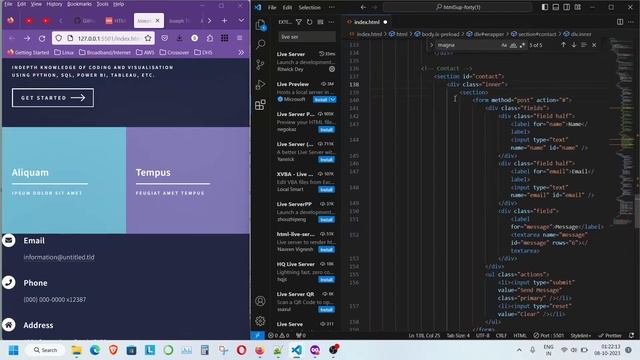This screenshot has height=360, width=640.
Task: Bookmark this page with the star icon
Action: [x=148, y=38]
